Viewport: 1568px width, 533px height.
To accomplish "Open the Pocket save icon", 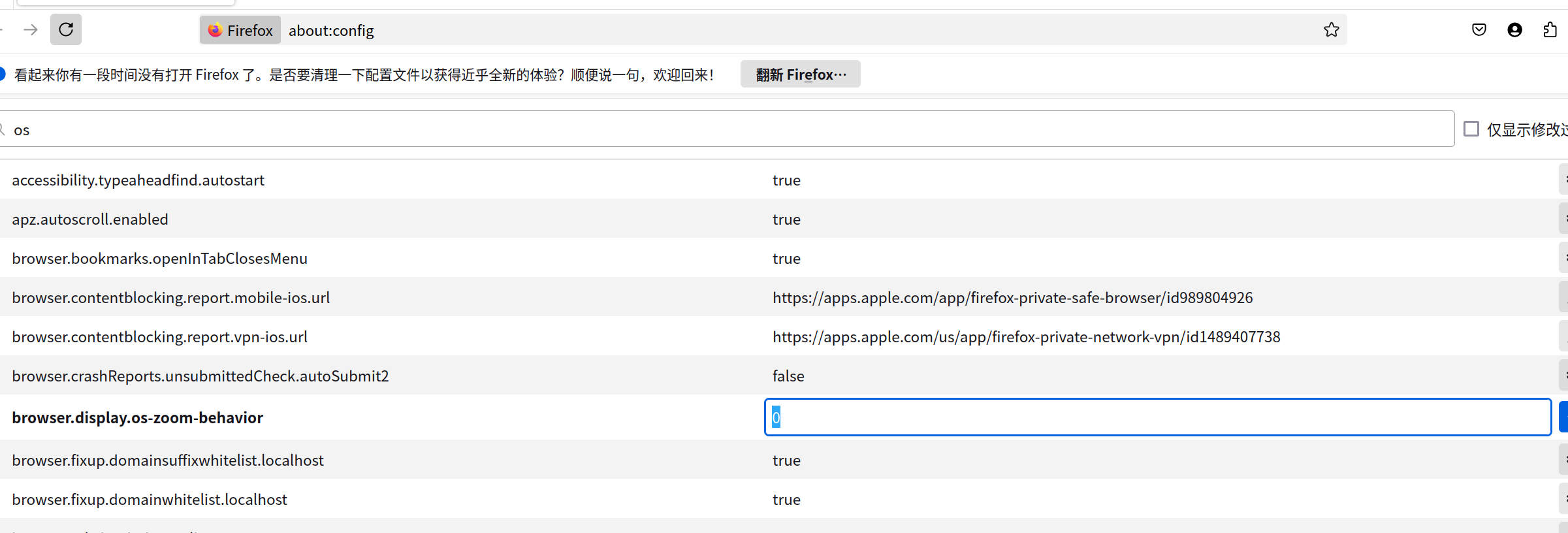I will click(1479, 30).
